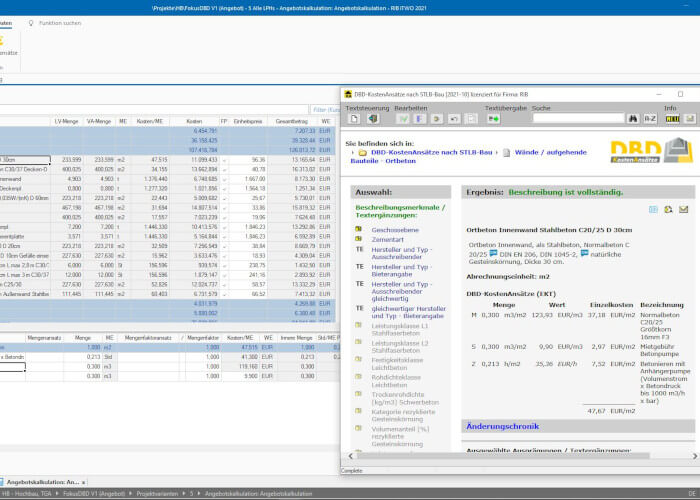Click the Gesamtbetrag column header
This screenshot has height=500, width=700.
point(292,121)
